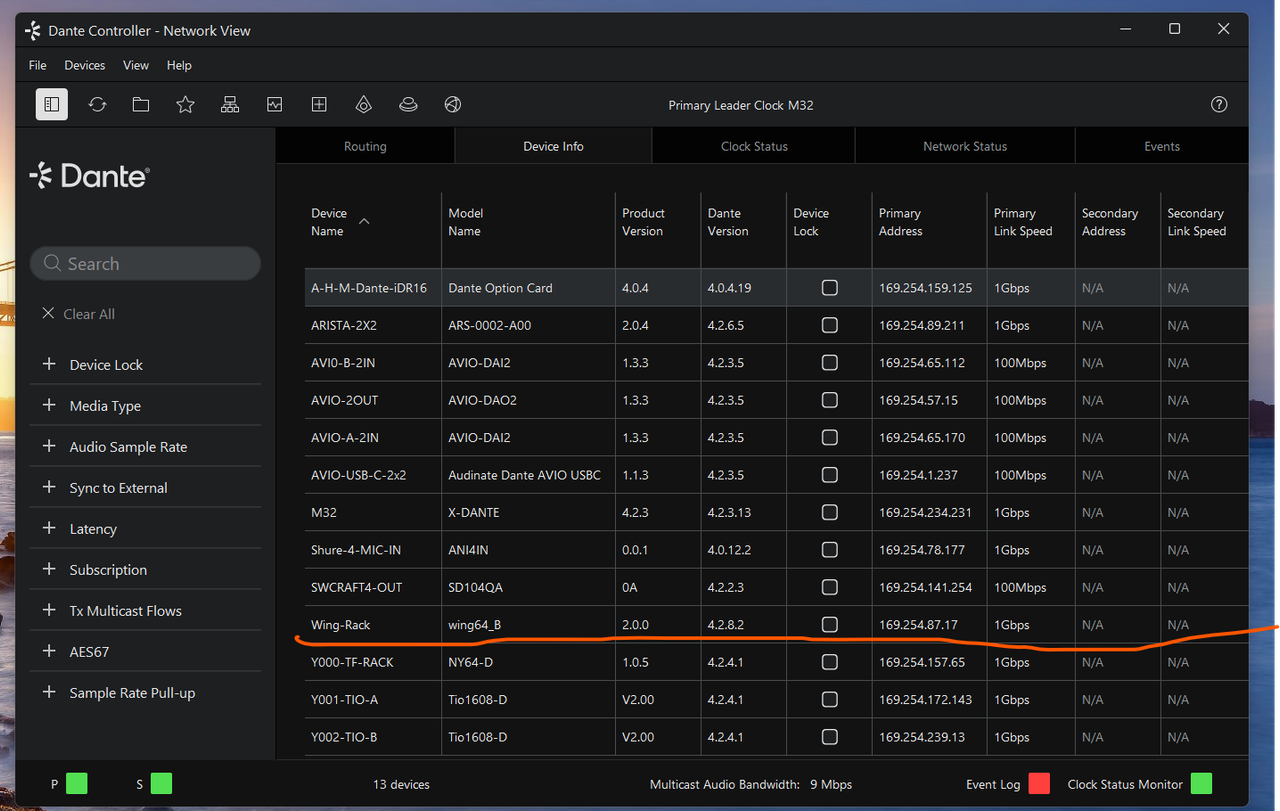
Task: Enable device lock for M32
Action: (829, 512)
